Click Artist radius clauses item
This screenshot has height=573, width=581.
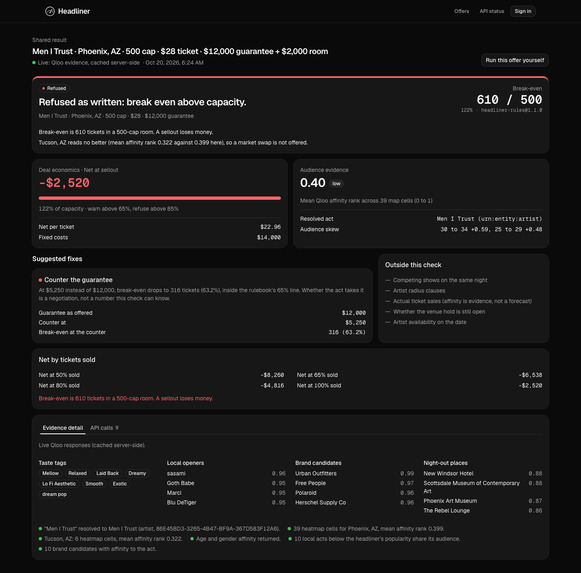point(419,291)
